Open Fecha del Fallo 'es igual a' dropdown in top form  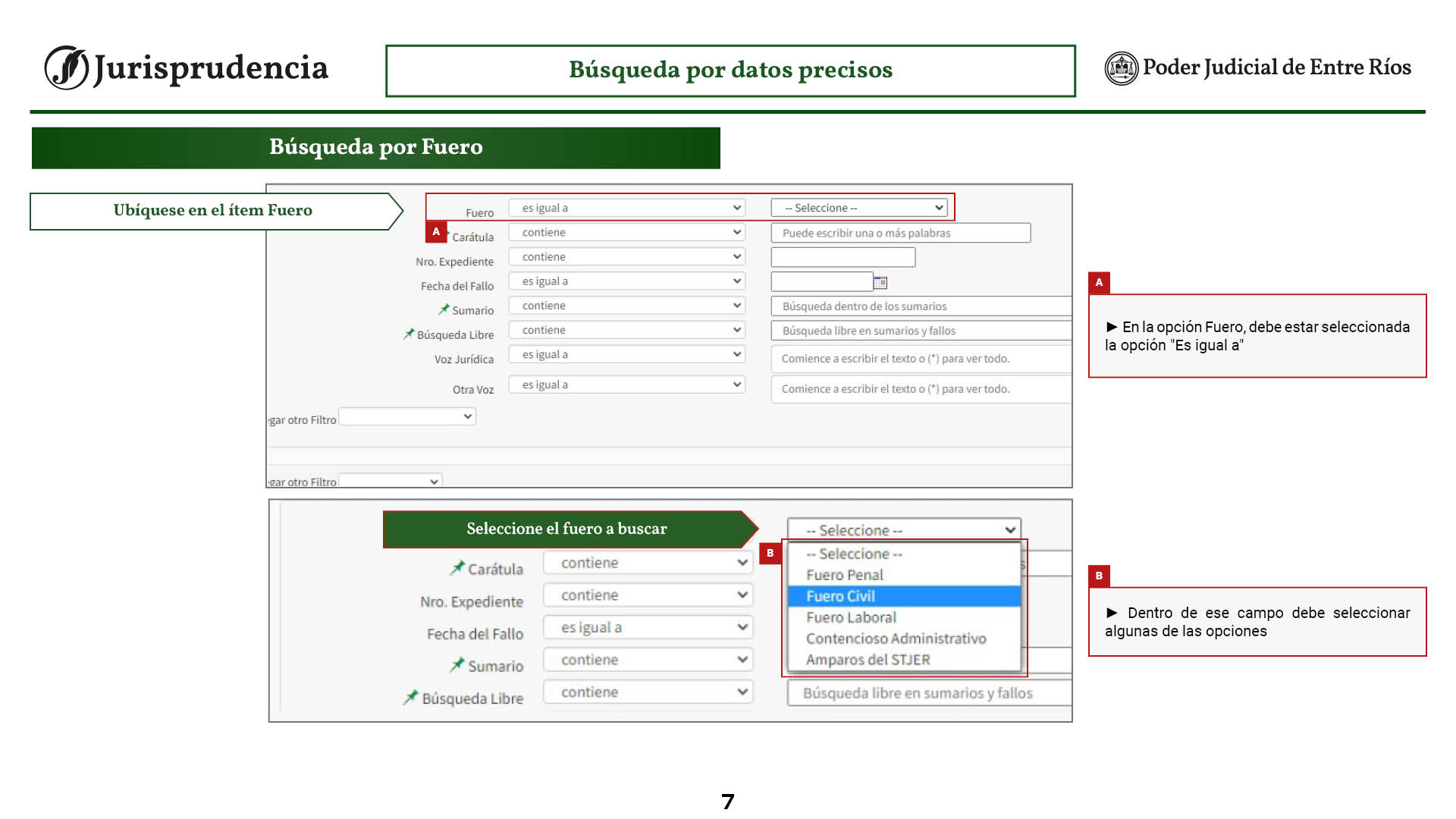tap(626, 281)
